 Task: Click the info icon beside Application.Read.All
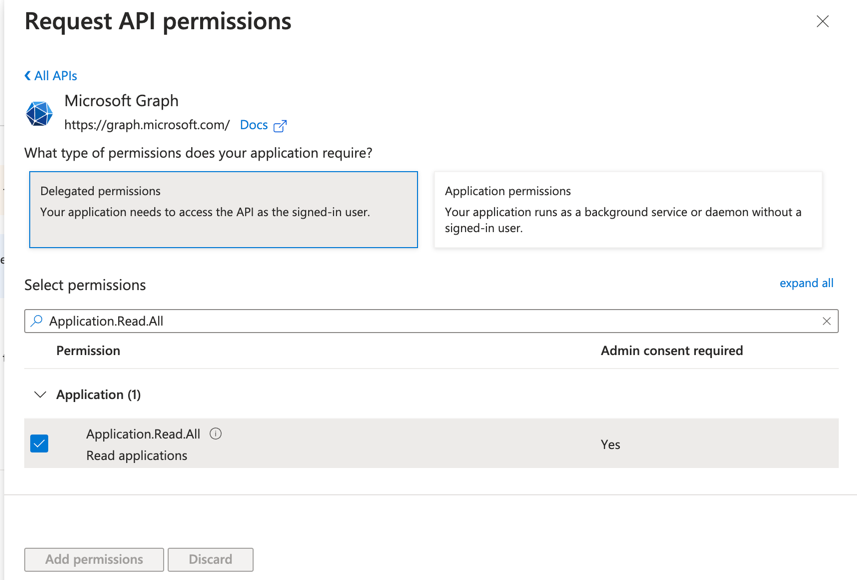click(x=216, y=434)
